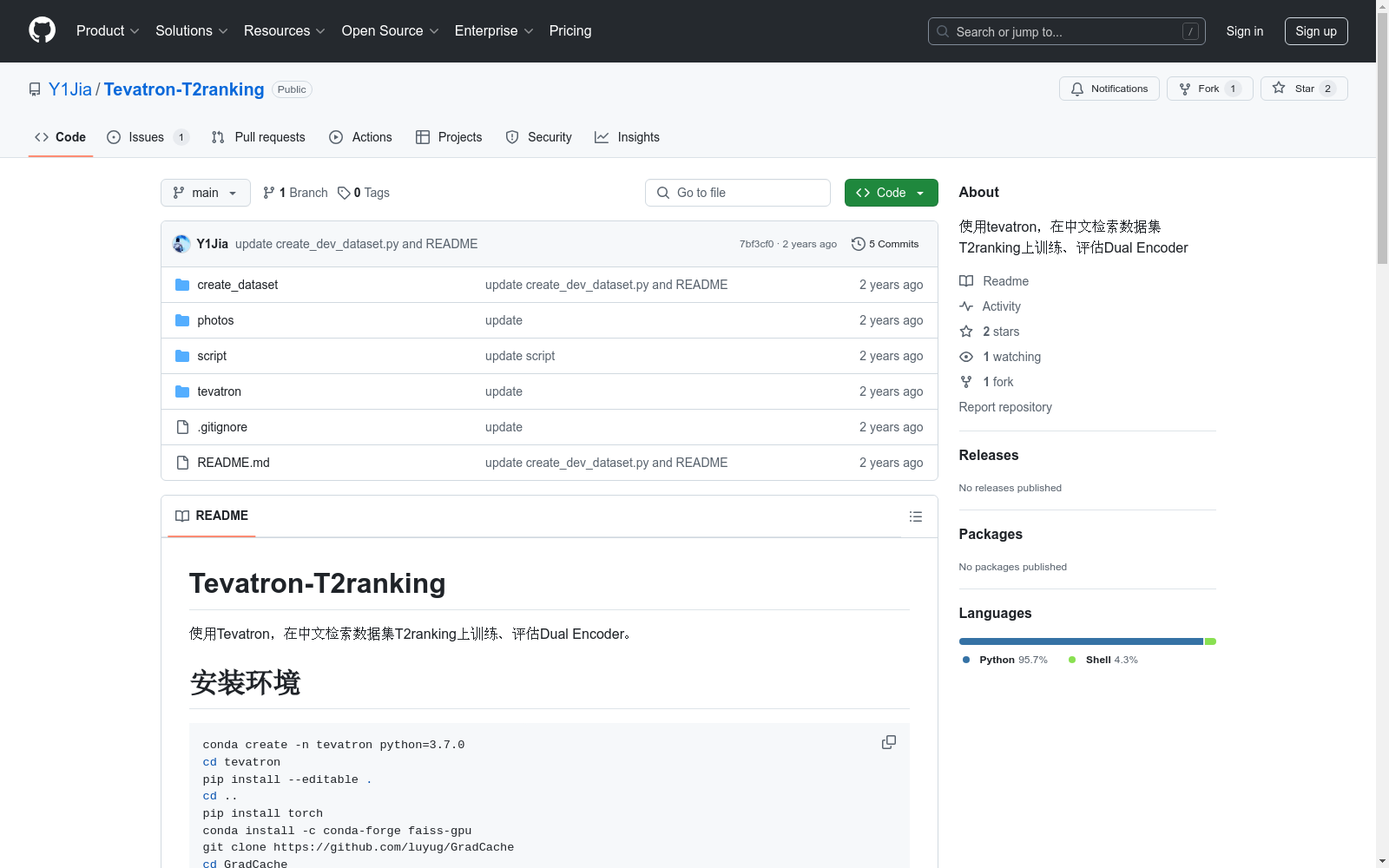Expand the Solutions menu

[x=192, y=30]
